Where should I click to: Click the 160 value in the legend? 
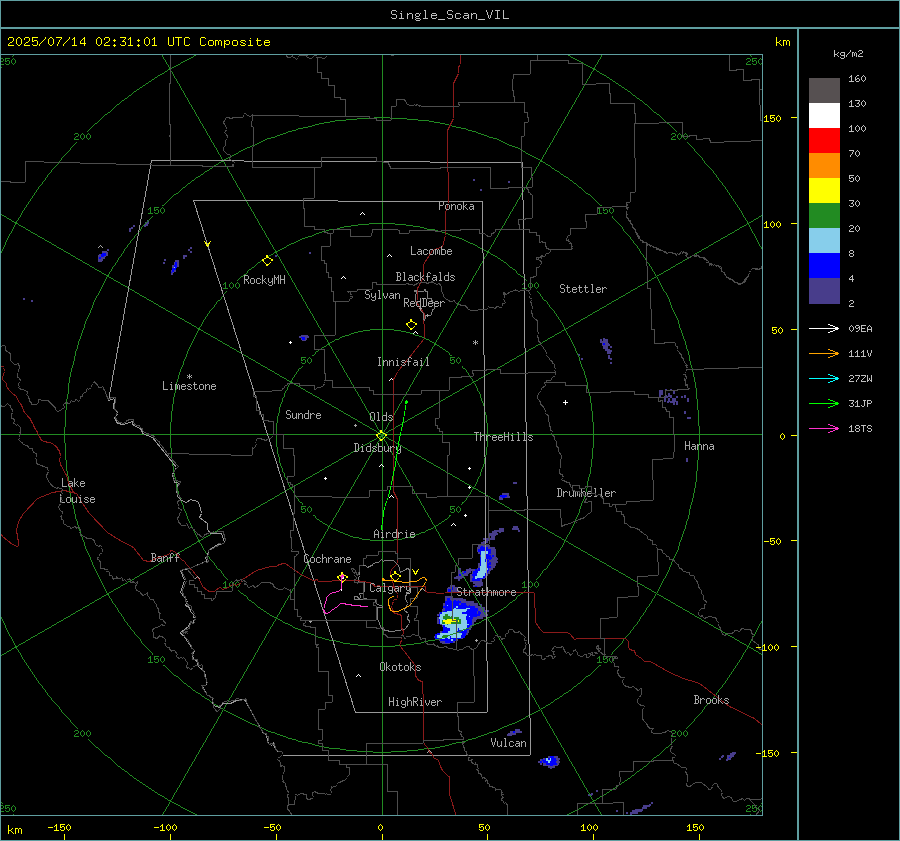[857, 79]
